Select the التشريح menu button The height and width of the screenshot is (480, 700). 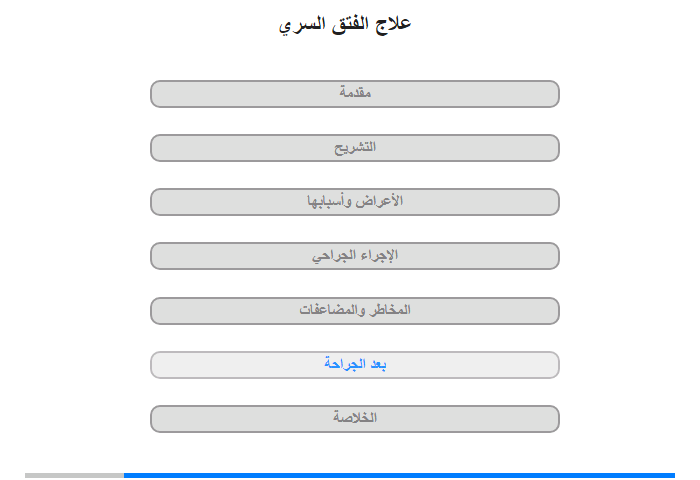click(x=355, y=148)
